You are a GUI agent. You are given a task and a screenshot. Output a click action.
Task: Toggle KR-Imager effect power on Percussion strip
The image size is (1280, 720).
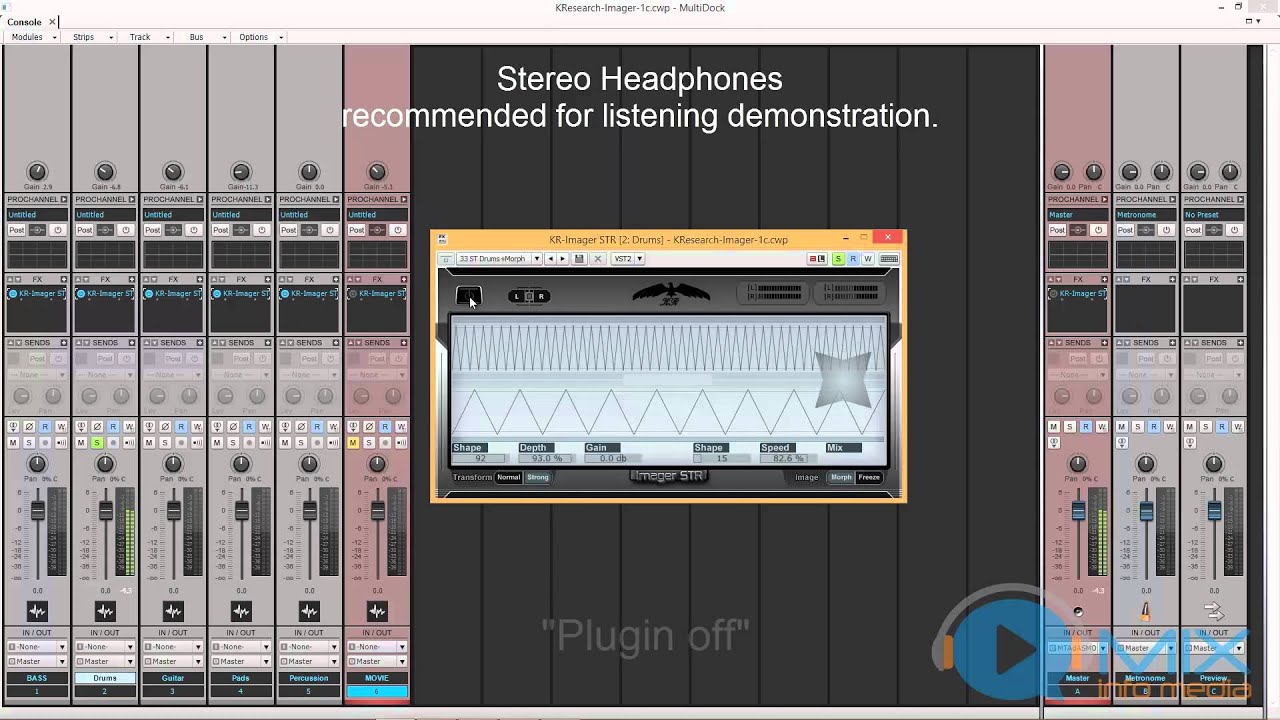point(284,294)
